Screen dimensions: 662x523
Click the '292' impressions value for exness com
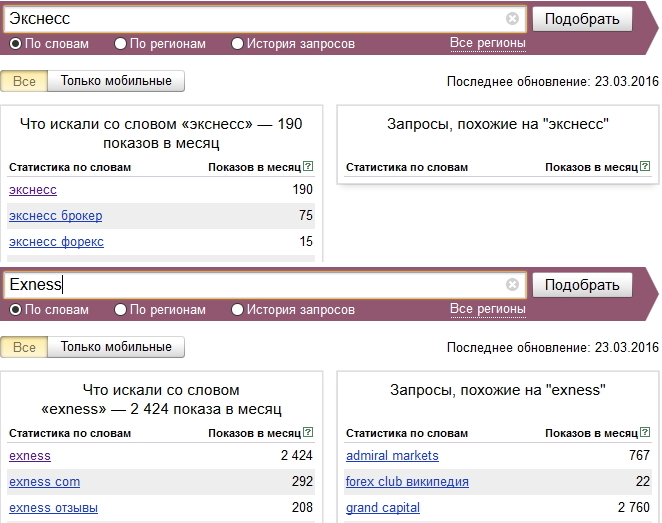(x=302, y=481)
